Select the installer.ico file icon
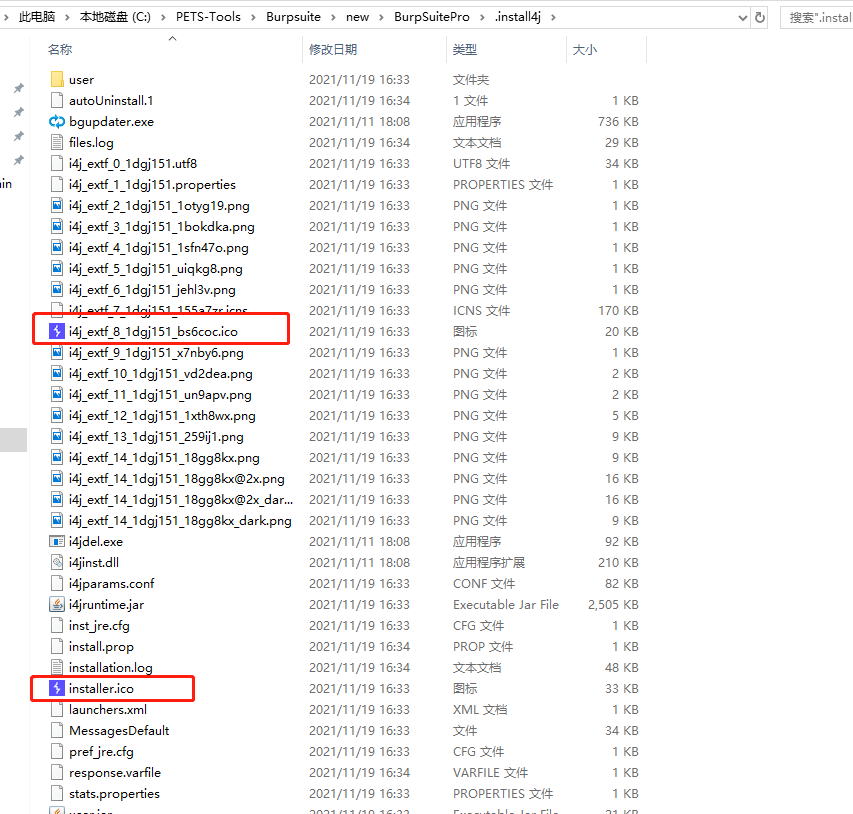The width and height of the screenshot is (853, 814). click(x=57, y=688)
